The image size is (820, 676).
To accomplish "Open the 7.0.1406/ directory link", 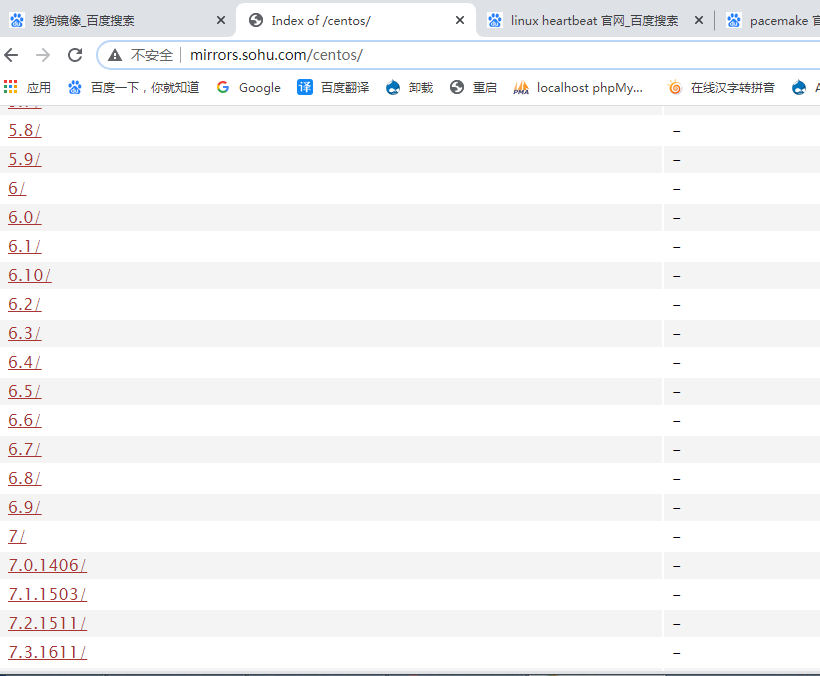I will click(x=48, y=565).
